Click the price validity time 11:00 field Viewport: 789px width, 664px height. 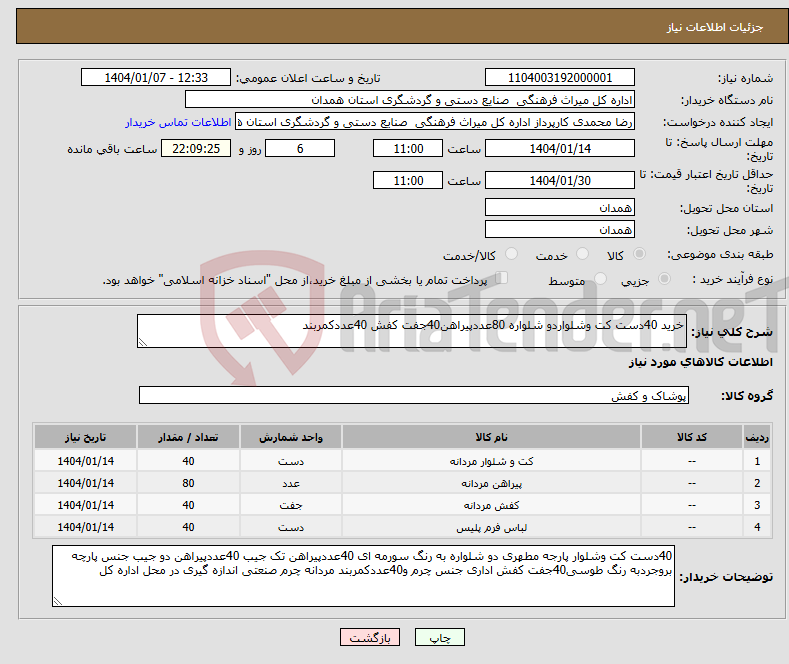tap(408, 180)
